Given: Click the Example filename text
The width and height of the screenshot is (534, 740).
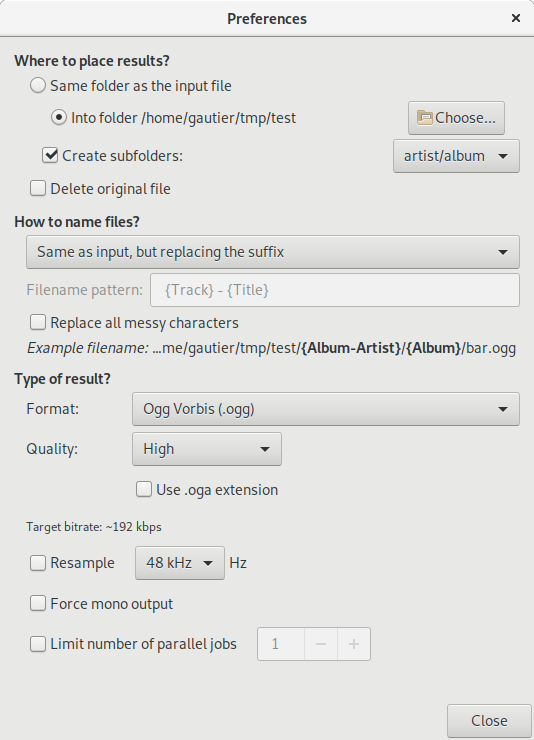Looking at the screenshot, I should (271, 348).
